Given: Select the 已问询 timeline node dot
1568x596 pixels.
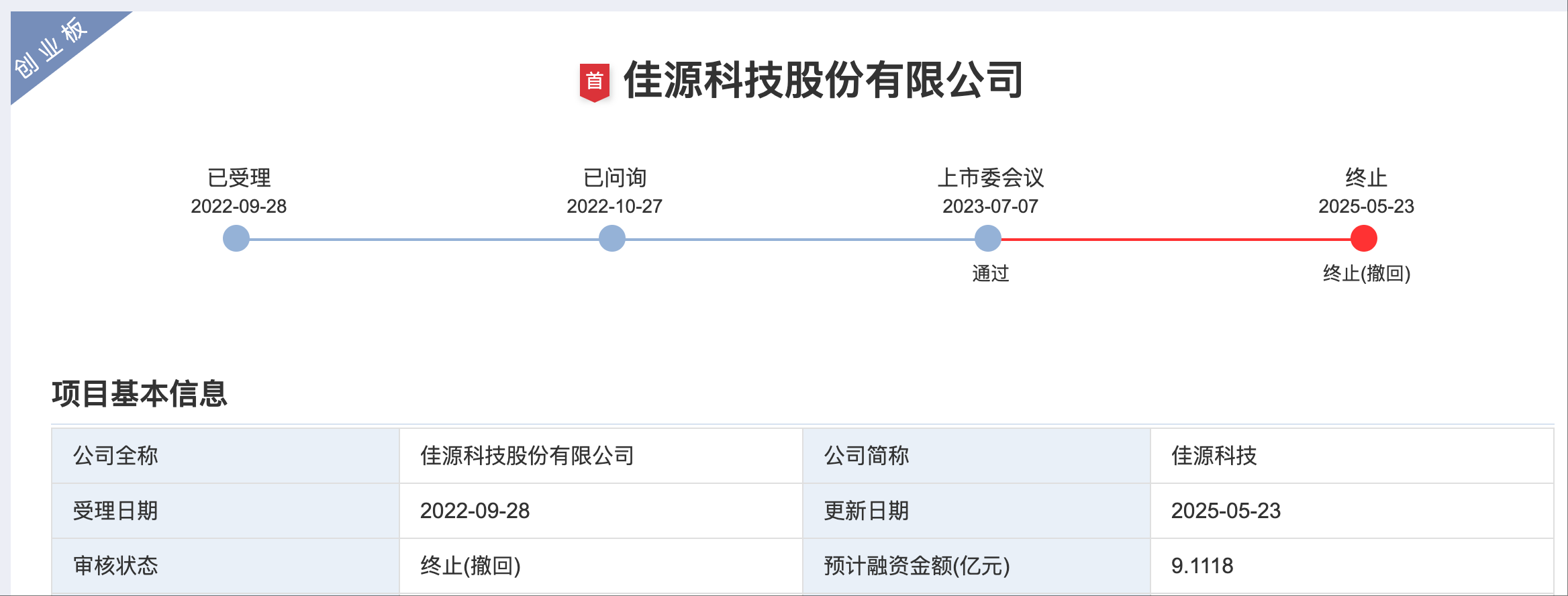Looking at the screenshot, I should click(611, 238).
